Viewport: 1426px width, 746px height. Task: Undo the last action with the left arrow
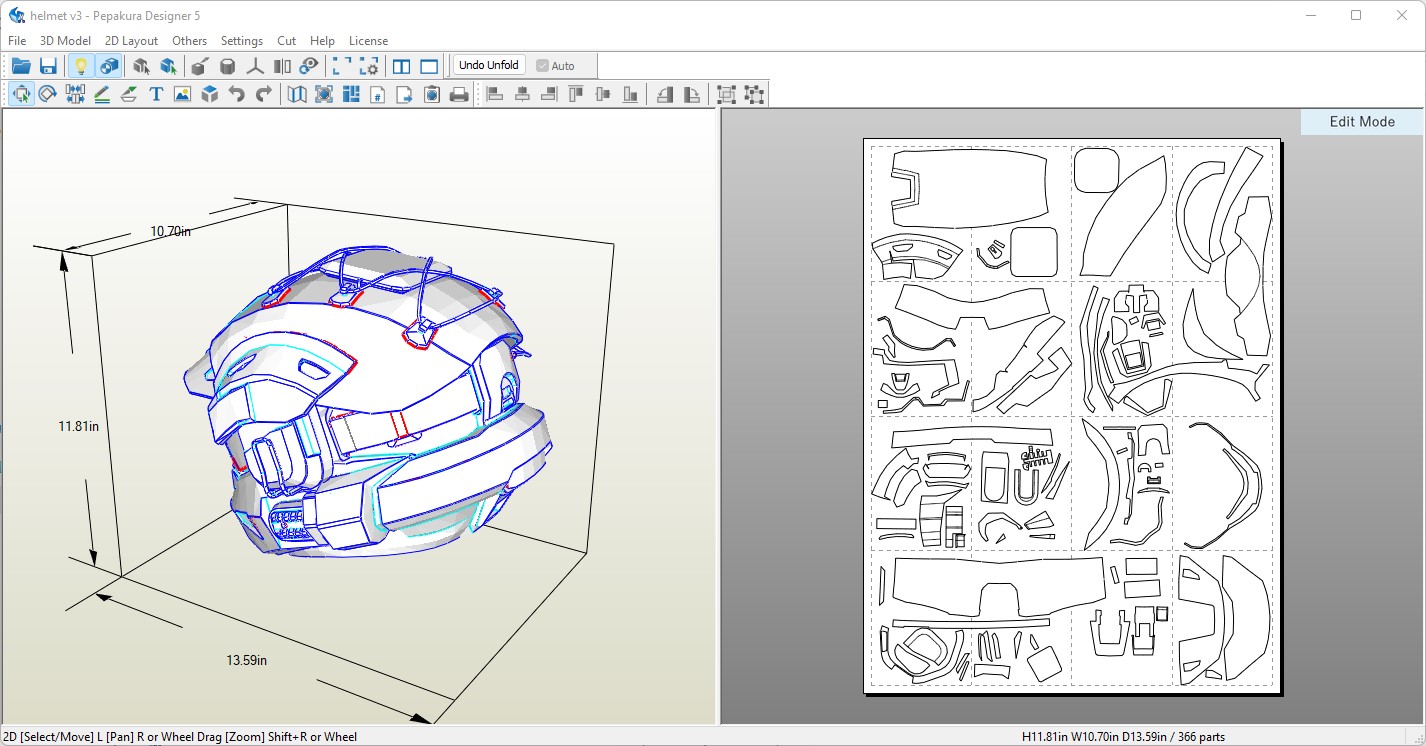(x=237, y=94)
